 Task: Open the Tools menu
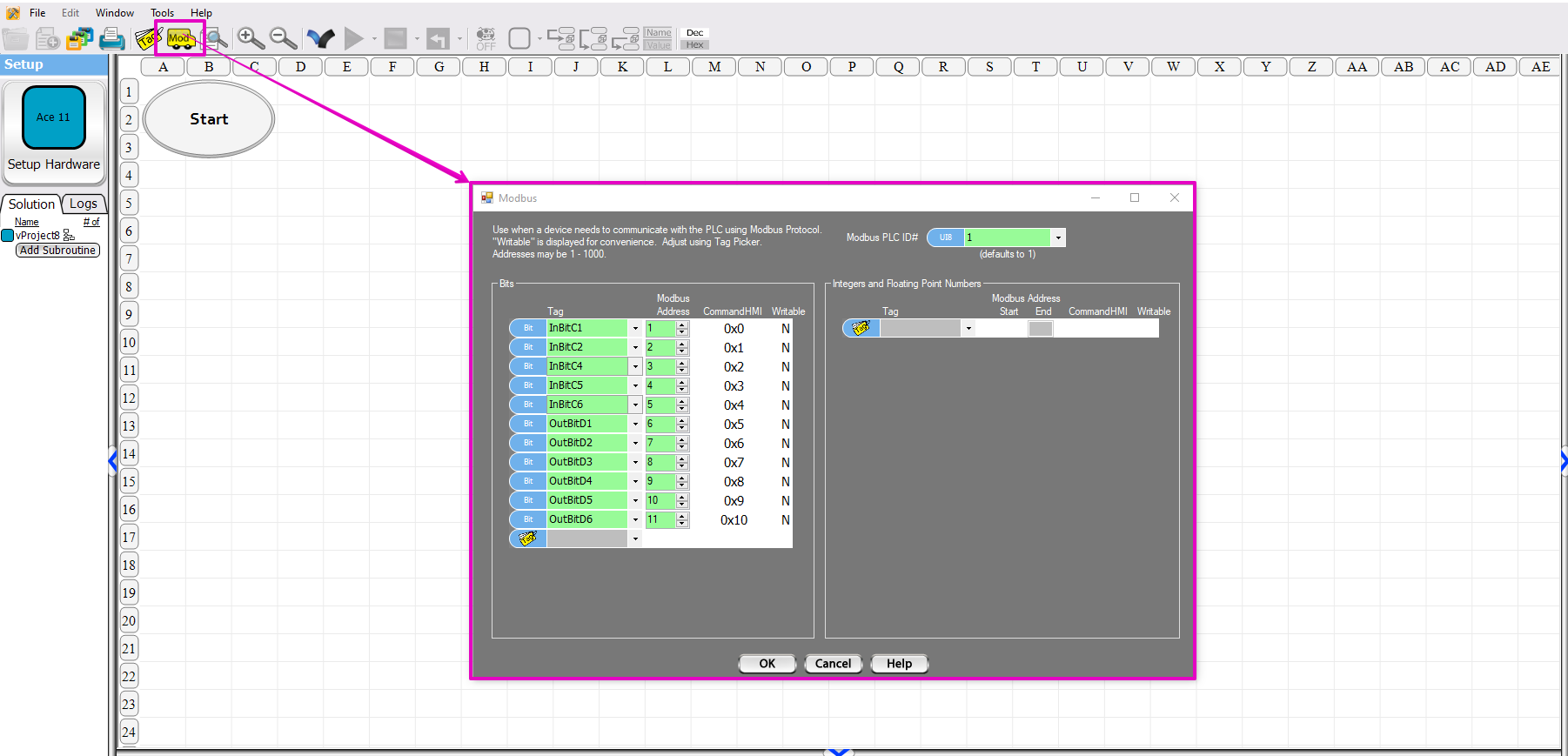click(x=162, y=13)
